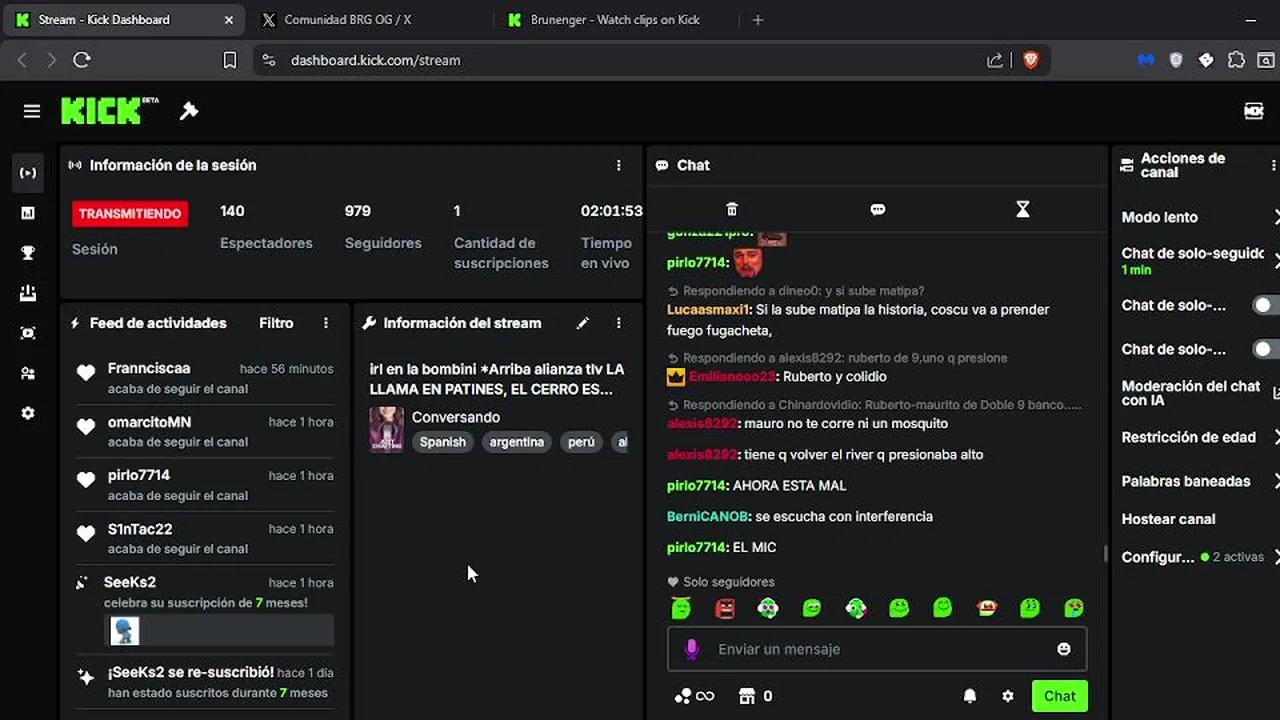Open Información del stream kebab menu
The width and height of the screenshot is (1280, 720).
tap(618, 323)
